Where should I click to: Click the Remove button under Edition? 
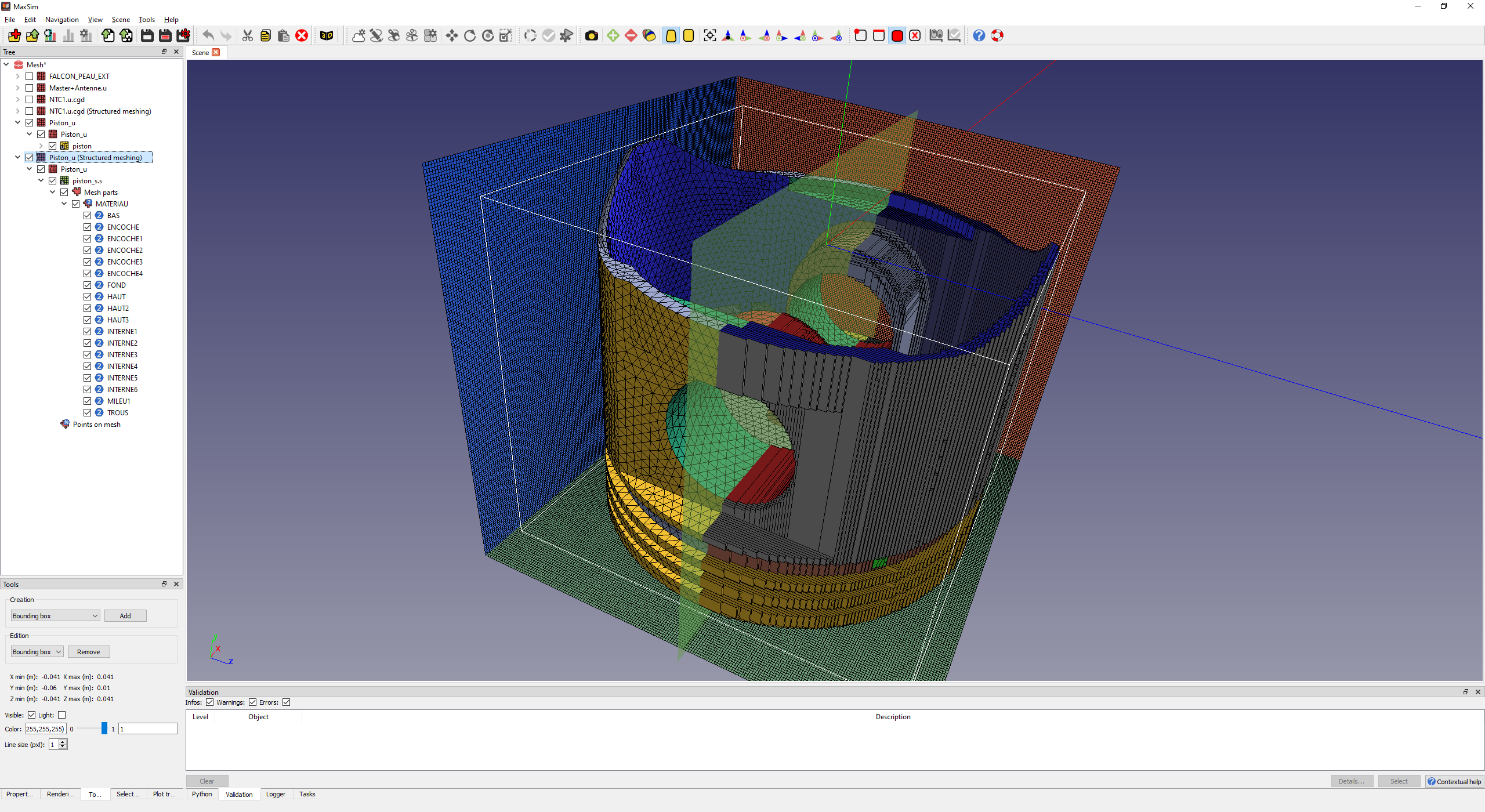click(x=88, y=652)
